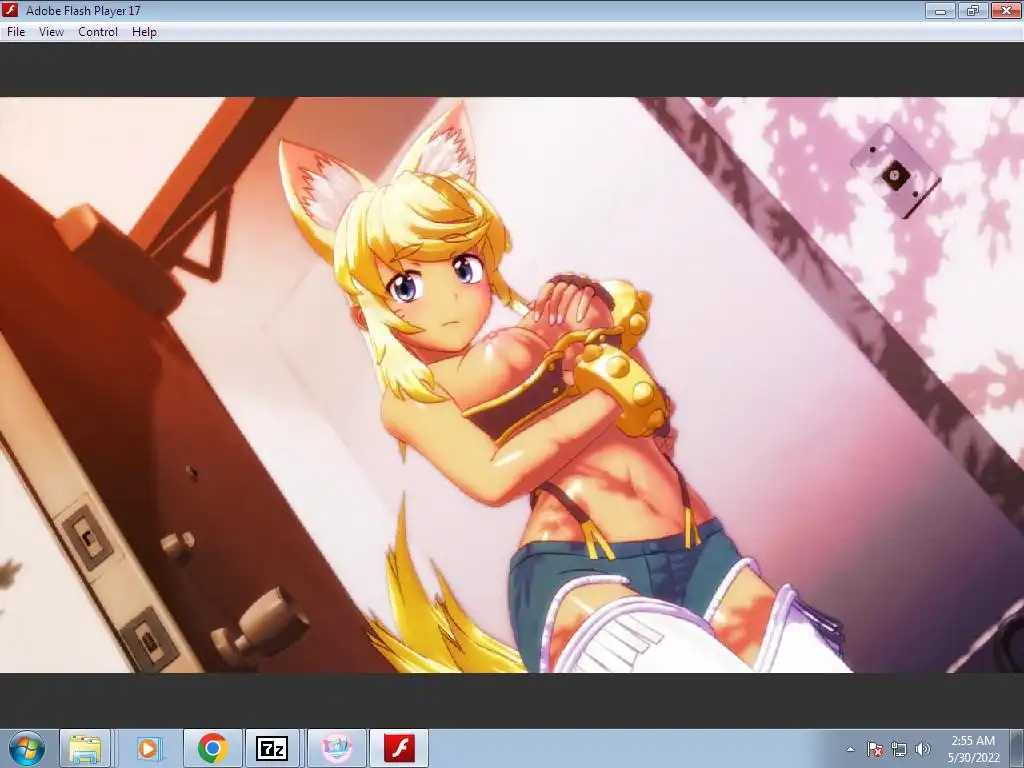Open 7-Zip from the taskbar
The height and width of the screenshot is (768, 1024).
[272, 748]
